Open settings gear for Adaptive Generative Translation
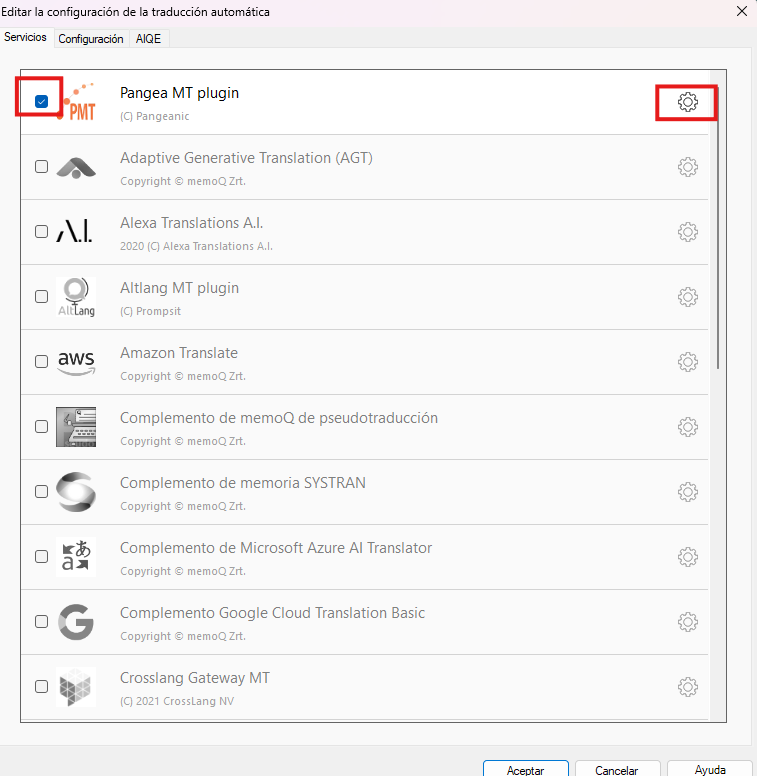 coord(687,167)
